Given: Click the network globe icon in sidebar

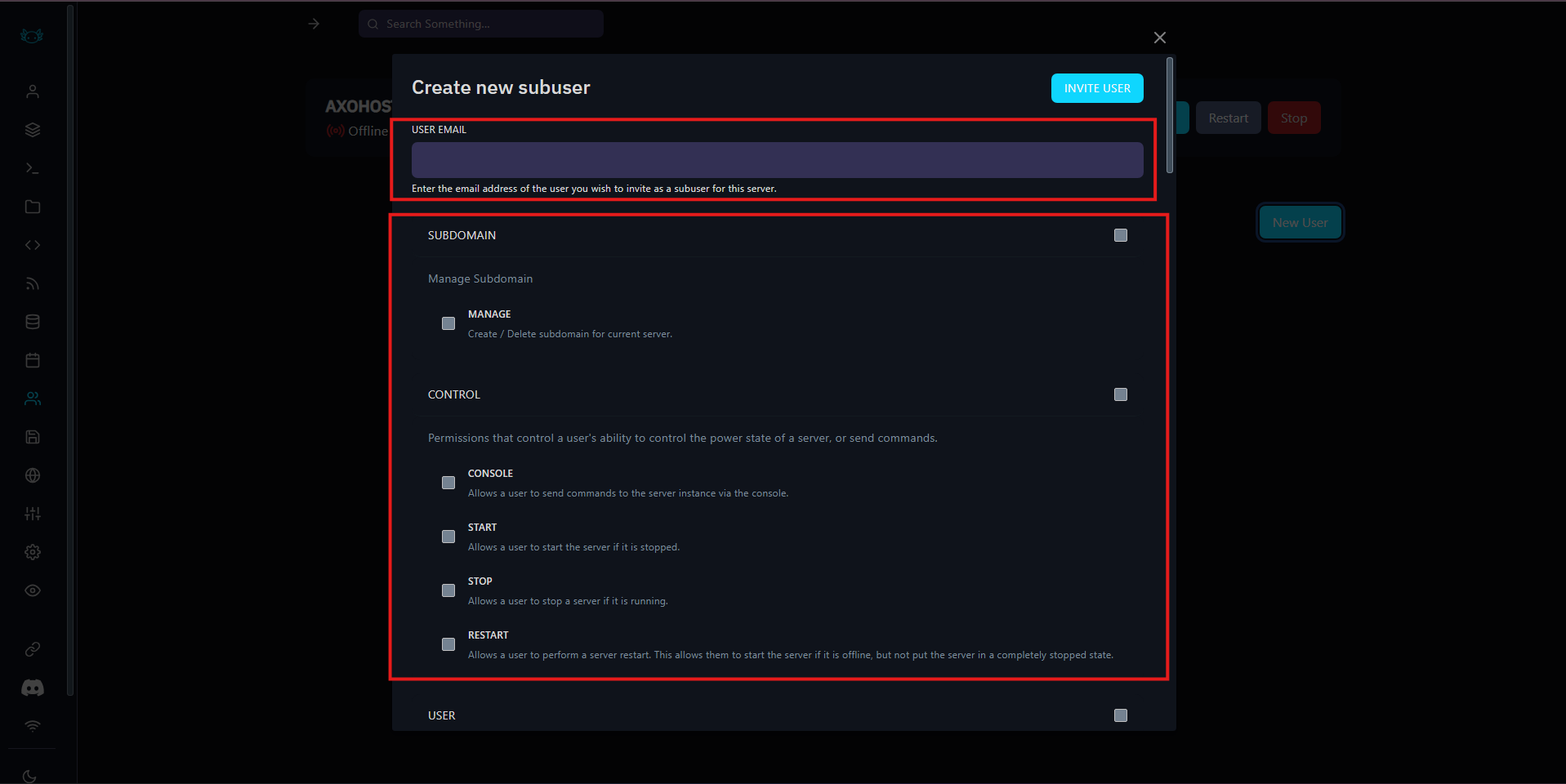Looking at the screenshot, I should 33,475.
